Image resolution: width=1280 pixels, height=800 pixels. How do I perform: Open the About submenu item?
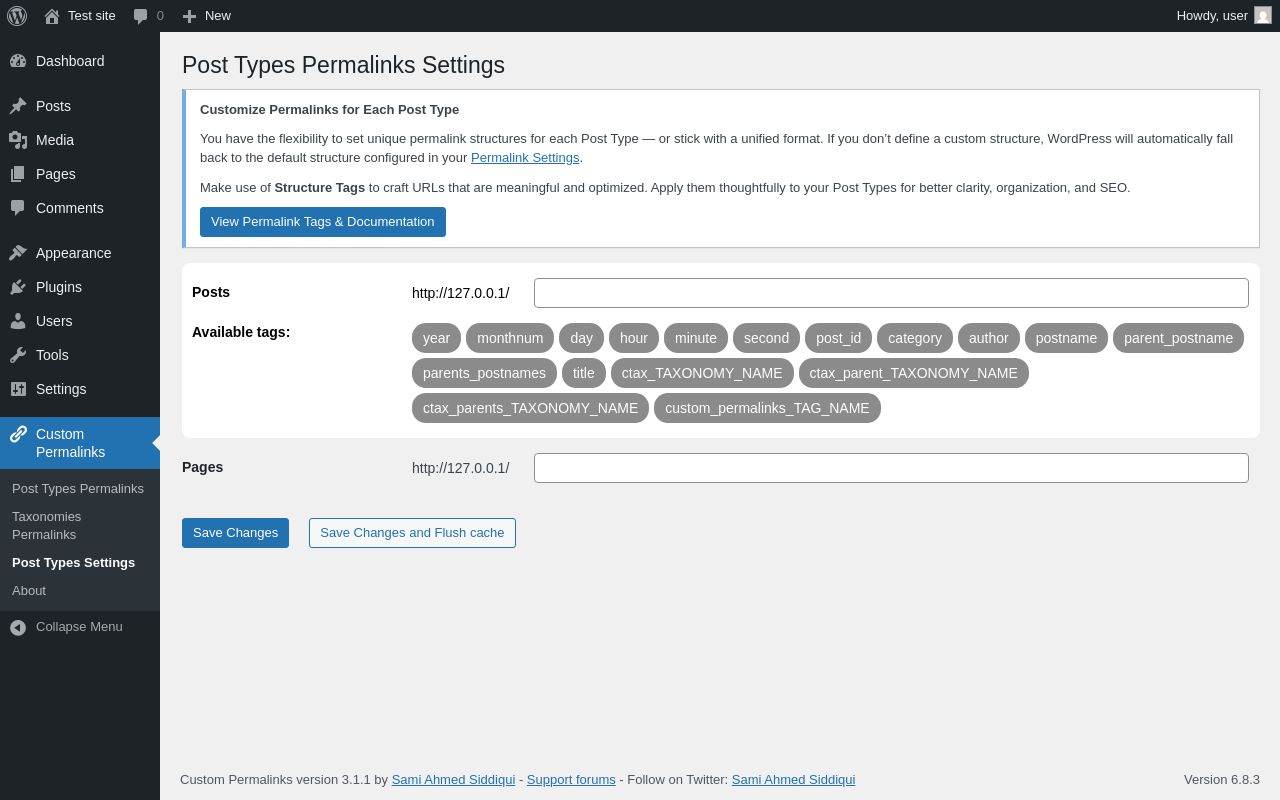29,591
